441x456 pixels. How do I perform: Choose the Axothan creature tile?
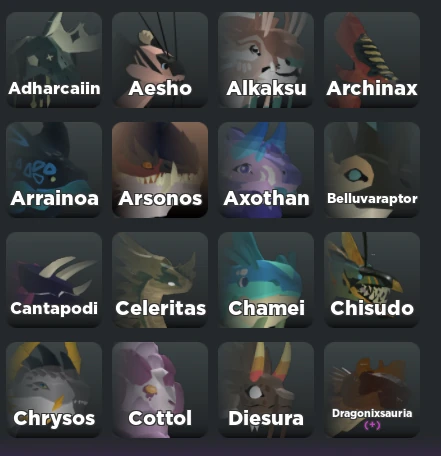click(266, 170)
